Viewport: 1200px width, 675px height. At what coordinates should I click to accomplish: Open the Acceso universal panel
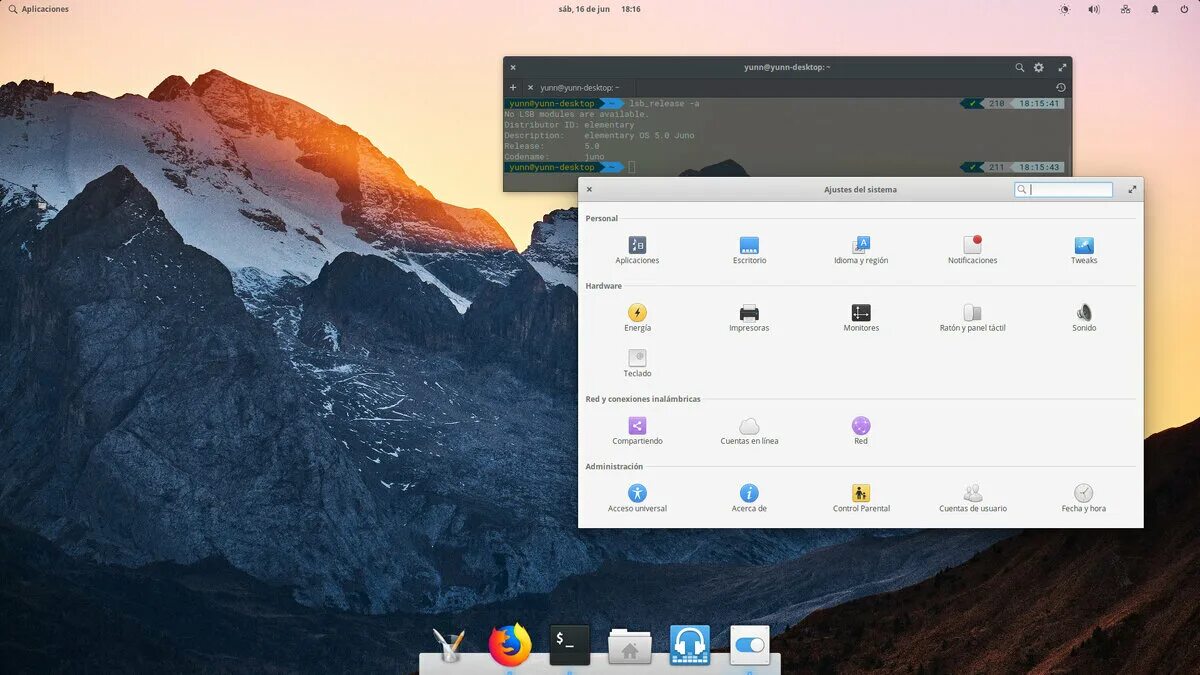(637, 494)
